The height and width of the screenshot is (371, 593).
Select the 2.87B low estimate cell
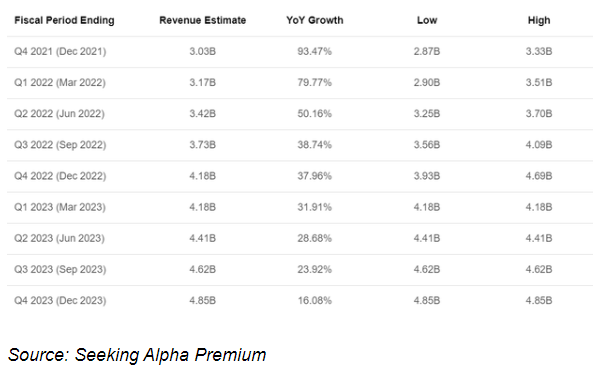click(427, 51)
